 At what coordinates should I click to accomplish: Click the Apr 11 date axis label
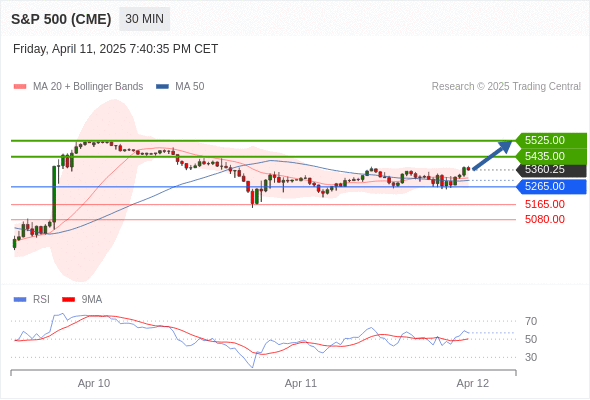[301, 383]
